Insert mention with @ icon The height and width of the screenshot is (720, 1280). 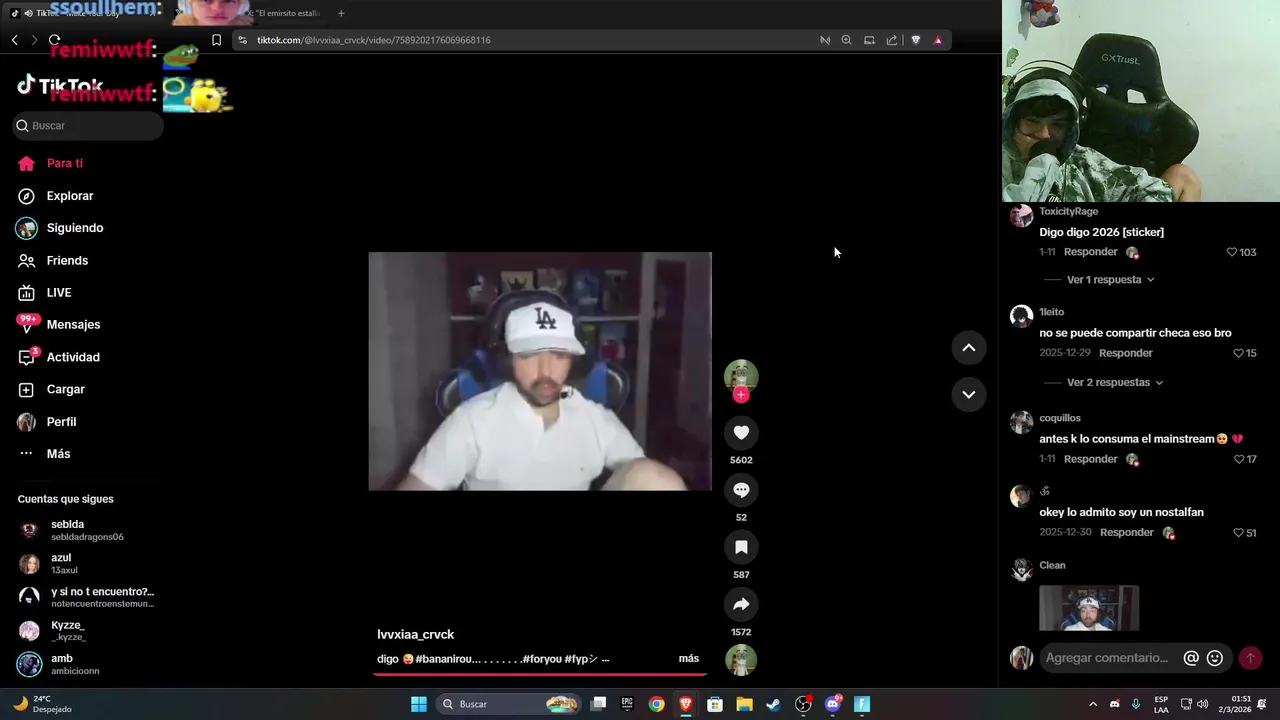tap(1191, 658)
